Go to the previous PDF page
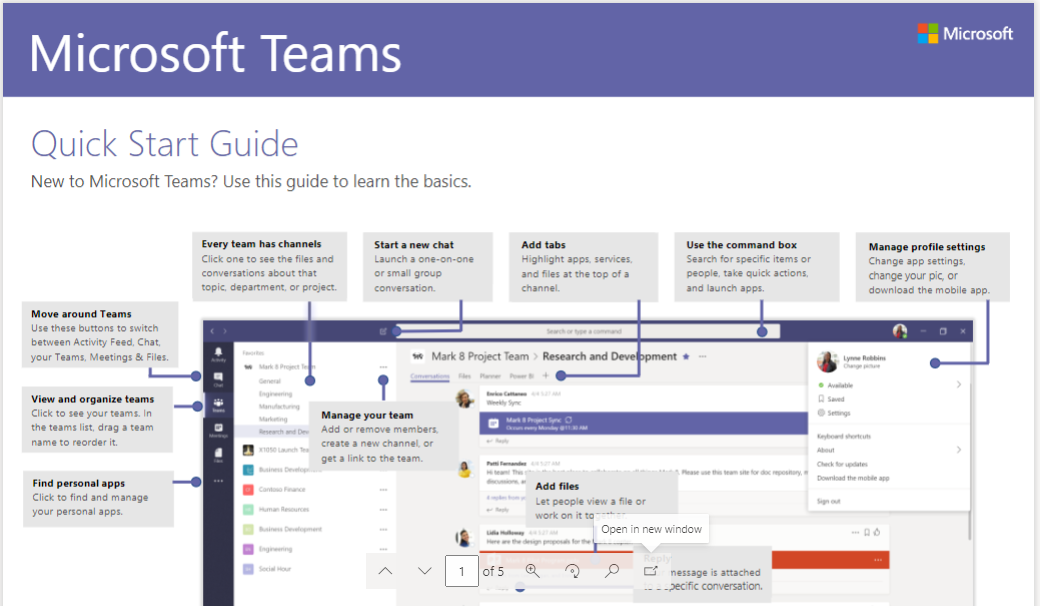This screenshot has width=1040, height=609. 385,571
